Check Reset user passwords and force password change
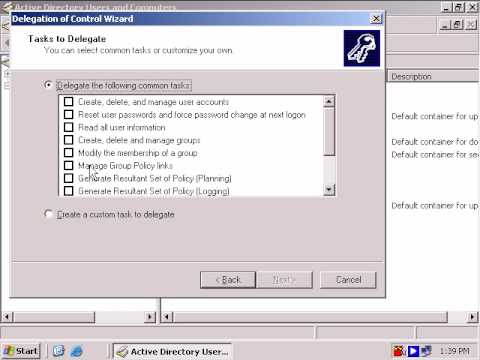Image resolution: width=480 pixels, height=360 pixels. click(69, 115)
